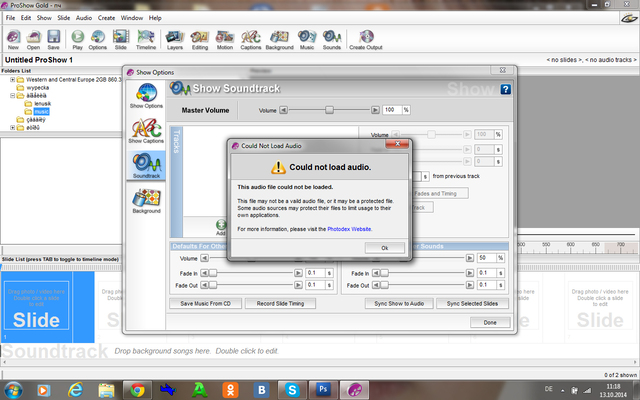
Task: Click the DE language indicator in tray
Action: pos(549,389)
